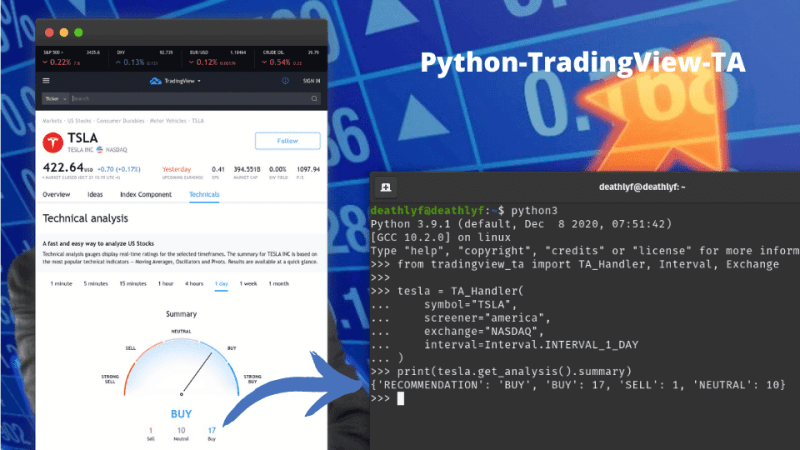Open the Ticker dropdown
The width and height of the screenshot is (800, 450).
55,98
